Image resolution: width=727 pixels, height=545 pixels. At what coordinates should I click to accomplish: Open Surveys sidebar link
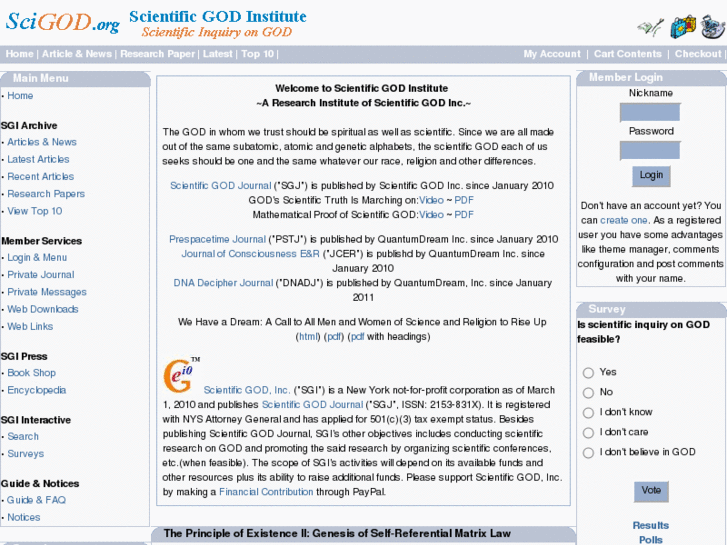click(26, 454)
